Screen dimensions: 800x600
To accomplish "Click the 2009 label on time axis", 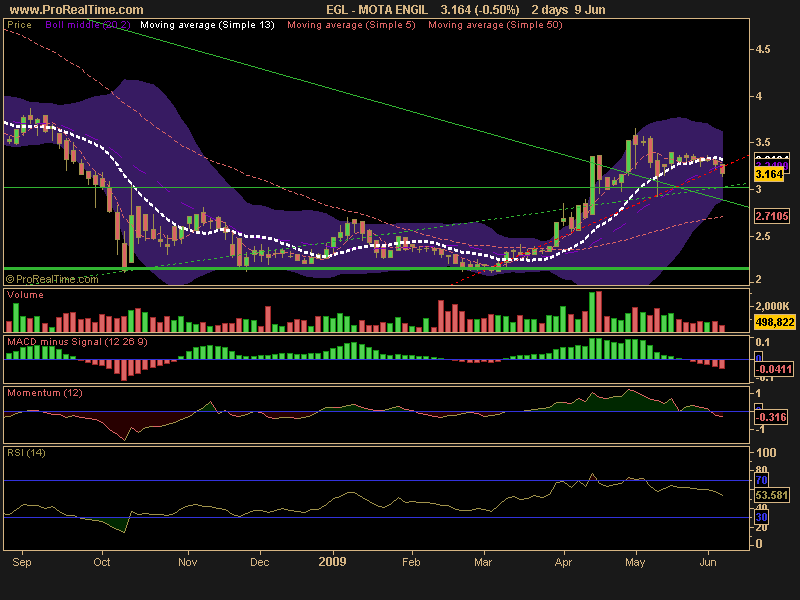I will tap(330, 563).
